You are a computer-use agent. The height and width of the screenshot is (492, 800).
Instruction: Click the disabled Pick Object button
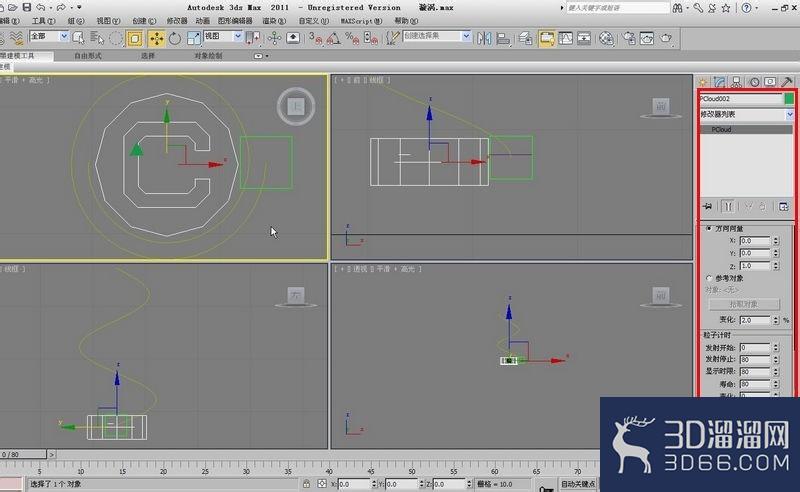pyautogui.click(x=744, y=304)
